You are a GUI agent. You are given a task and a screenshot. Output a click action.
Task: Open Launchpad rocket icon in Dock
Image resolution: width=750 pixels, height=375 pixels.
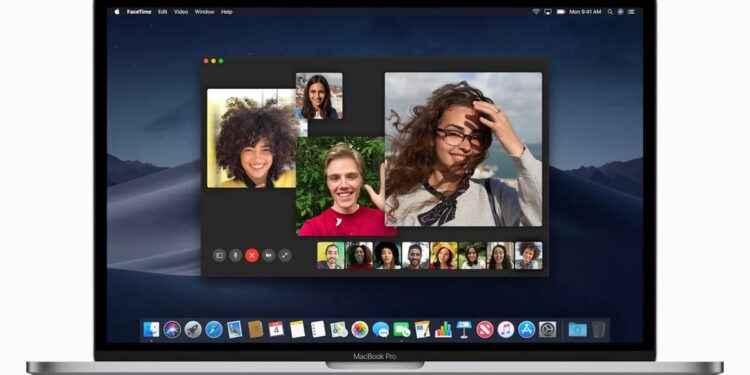pyautogui.click(x=193, y=330)
